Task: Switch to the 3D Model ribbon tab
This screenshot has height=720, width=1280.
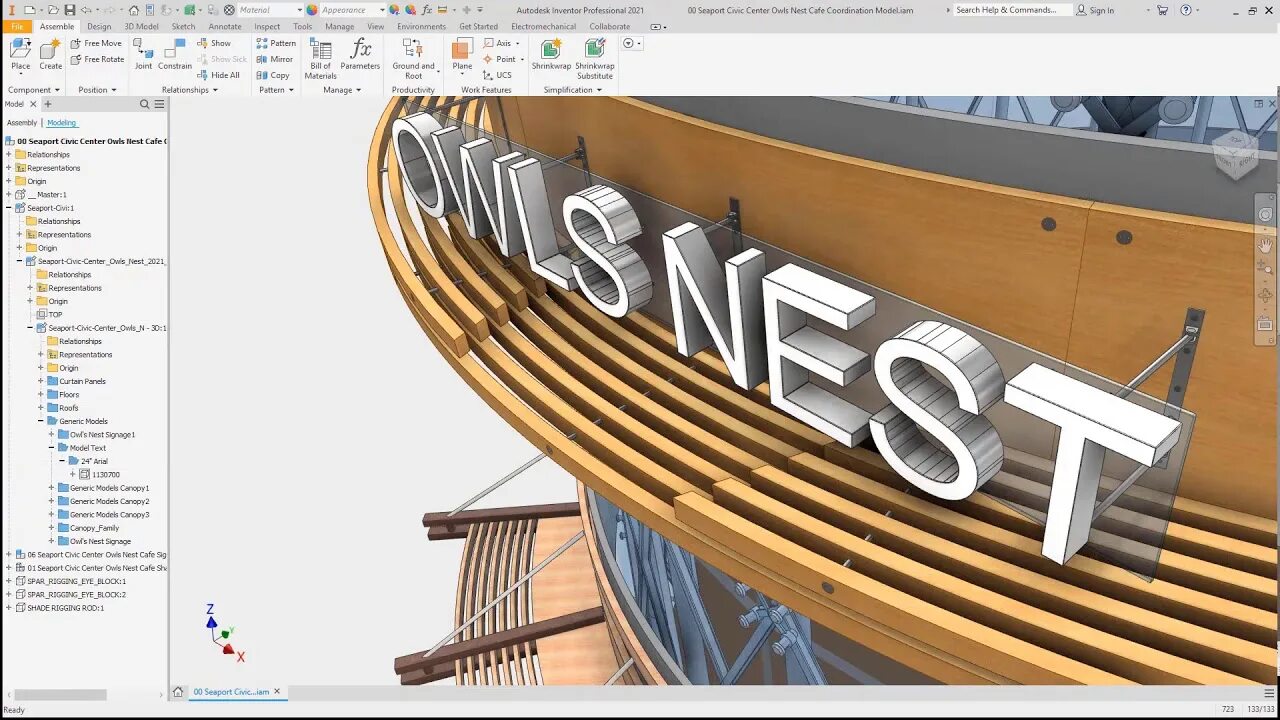Action: pos(141,27)
